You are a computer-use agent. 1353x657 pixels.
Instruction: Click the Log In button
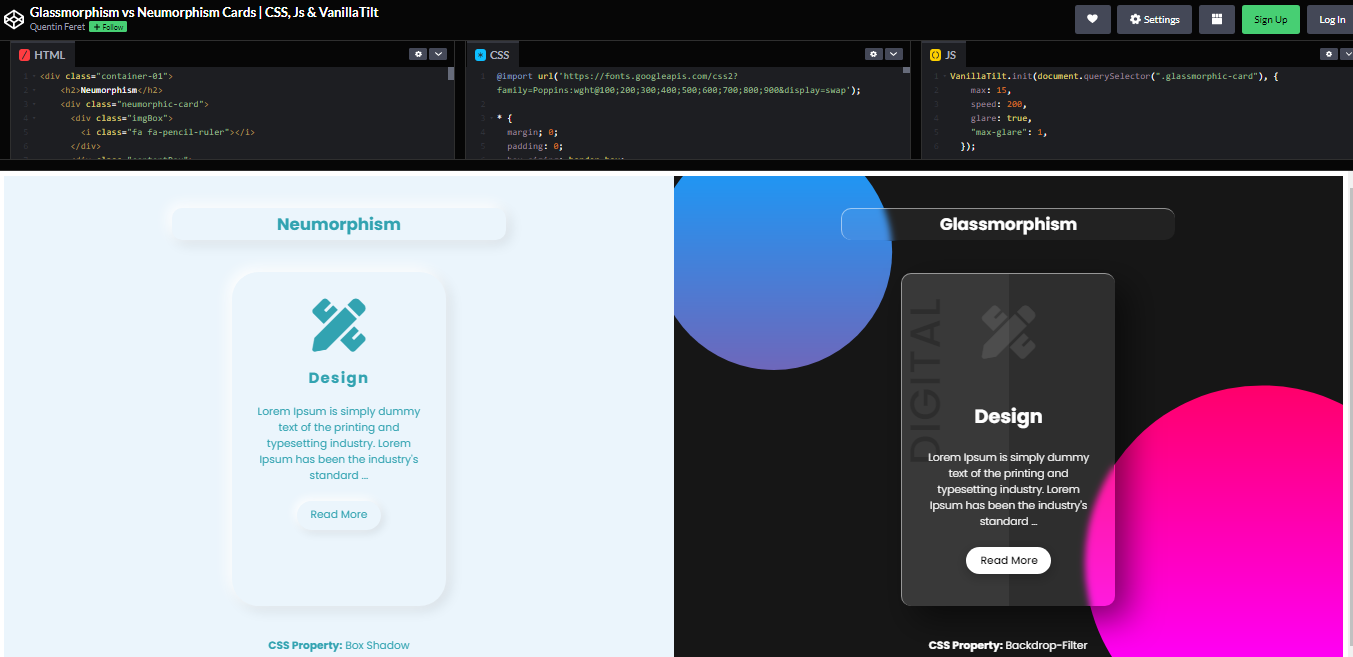(1330, 19)
